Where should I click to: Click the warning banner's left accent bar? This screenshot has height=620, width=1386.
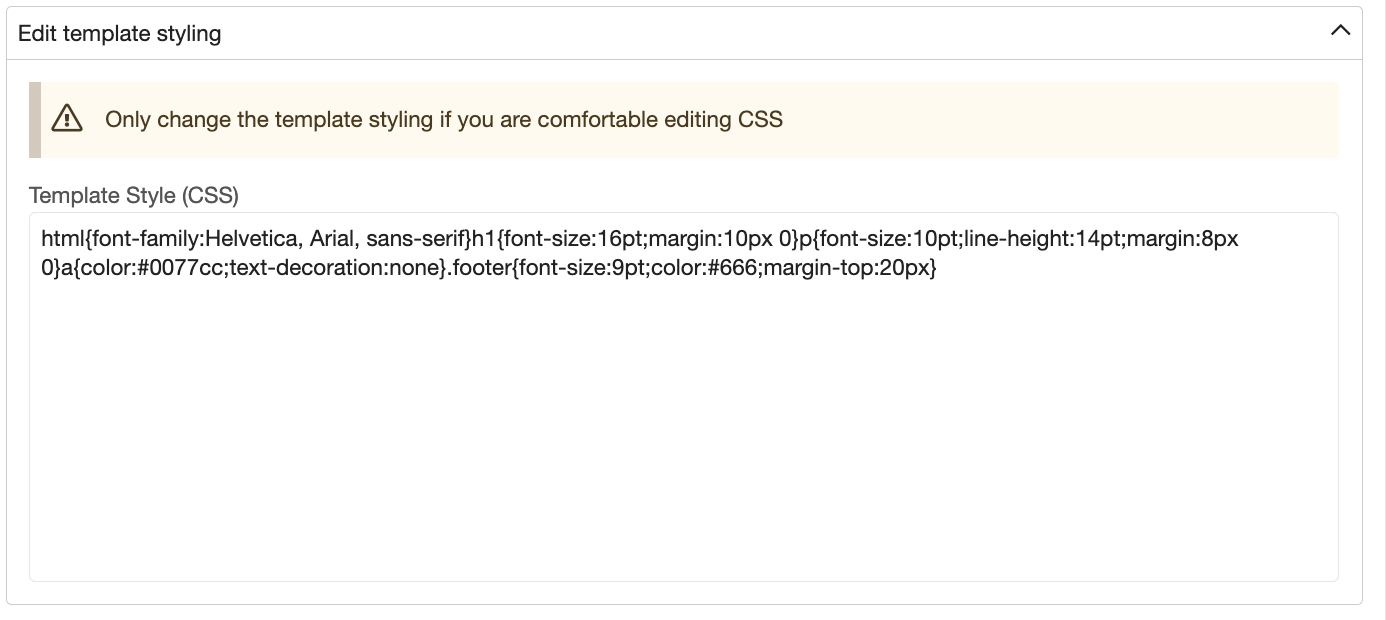click(x=34, y=119)
